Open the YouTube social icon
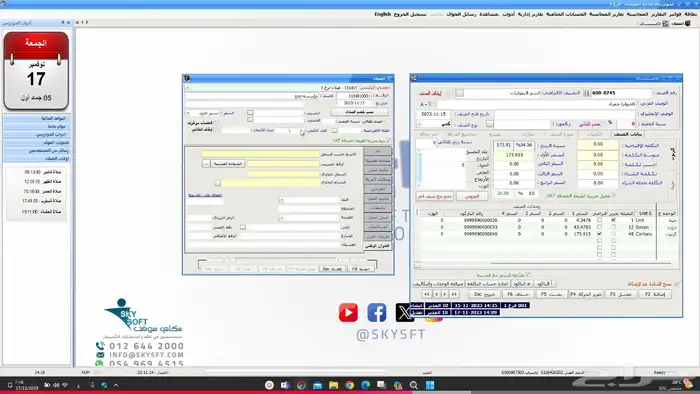The height and width of the screenshot is (394, 700). [x=348, y=312]
